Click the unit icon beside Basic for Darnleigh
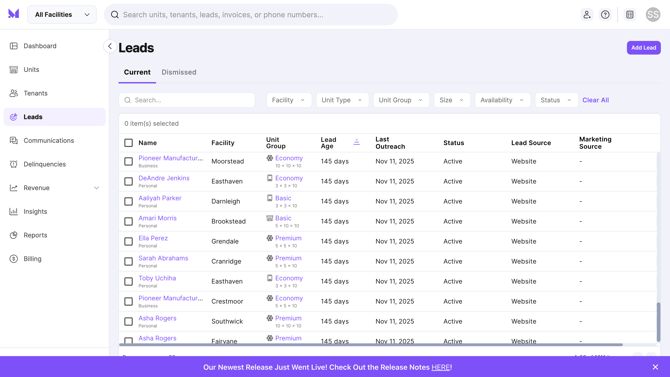The image size is (670, 377). (x=270, y=198)
